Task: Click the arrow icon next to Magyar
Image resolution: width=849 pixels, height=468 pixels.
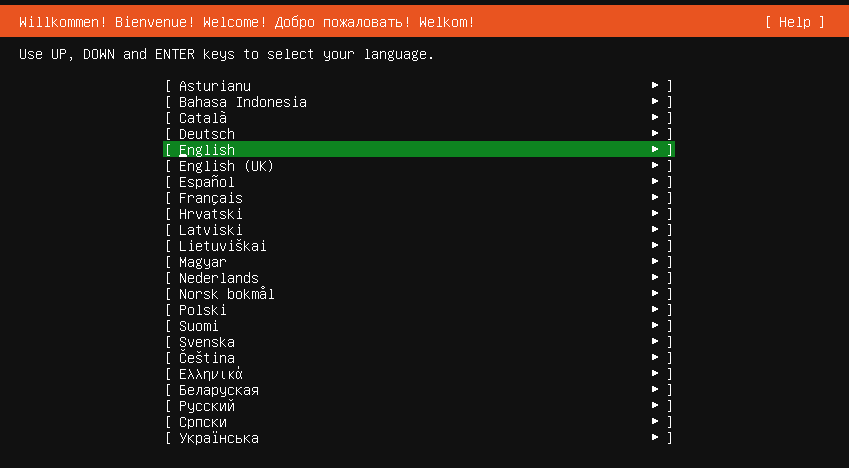Action: (x=655, y=261)
